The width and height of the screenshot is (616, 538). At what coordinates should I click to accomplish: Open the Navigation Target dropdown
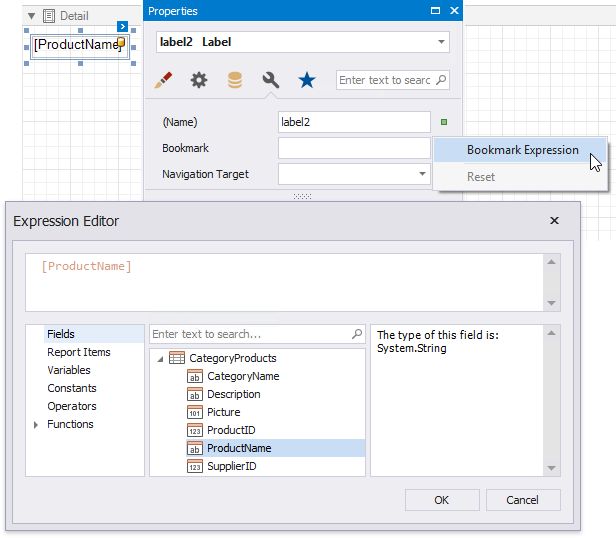(422, 174)
